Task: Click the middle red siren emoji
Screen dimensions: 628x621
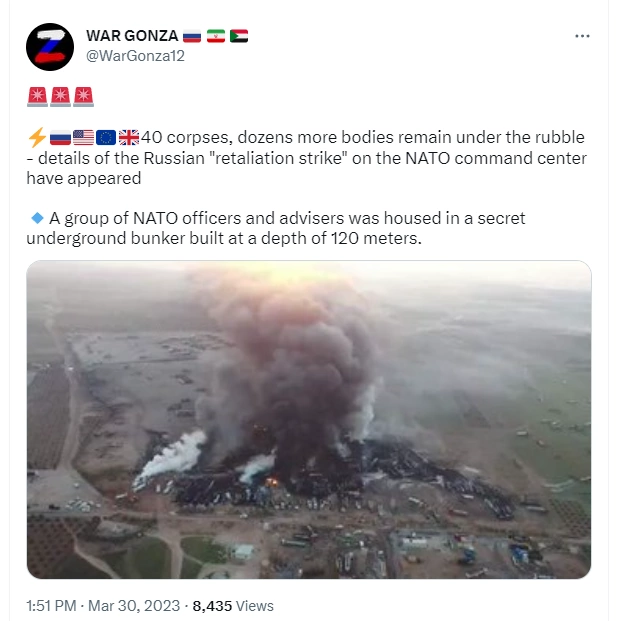Action: pos(60,97)
